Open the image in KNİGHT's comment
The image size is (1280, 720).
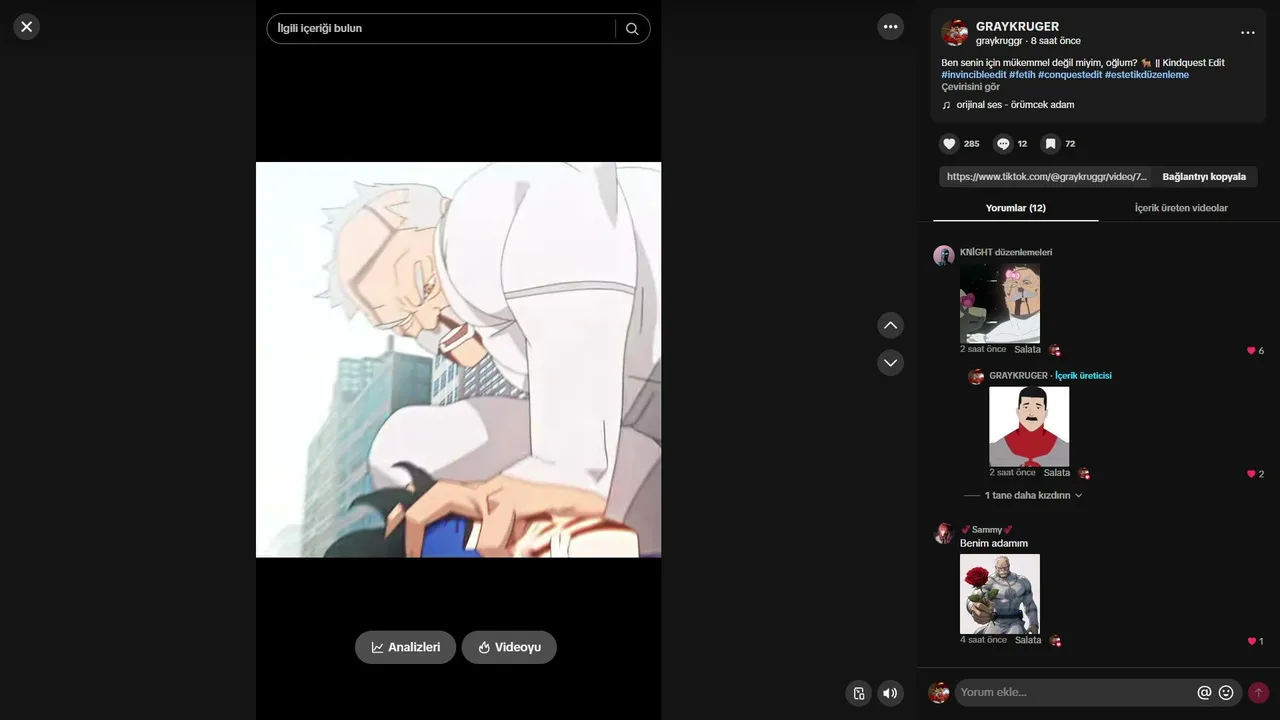click(x=1000, y=303)
